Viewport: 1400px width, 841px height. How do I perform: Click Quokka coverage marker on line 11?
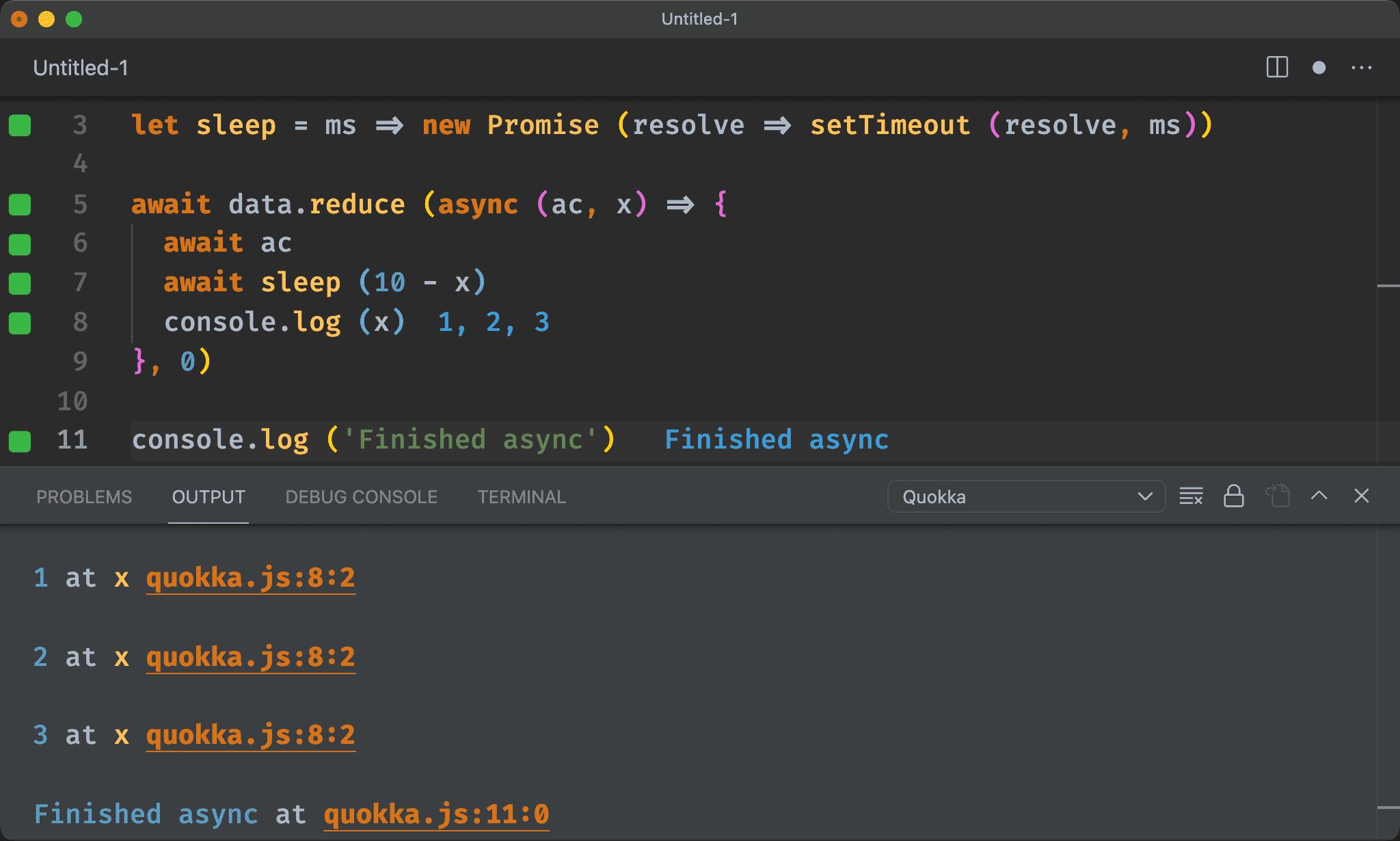[x=20, y=441]
